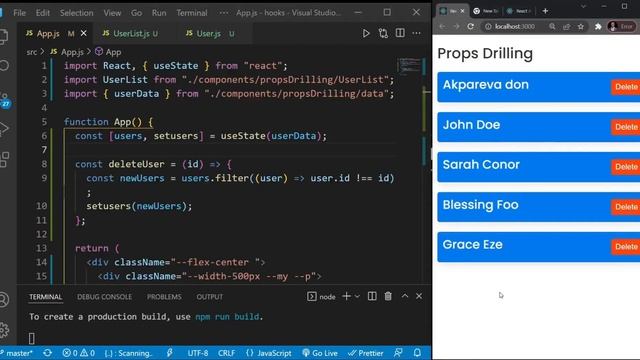Delete Sarah Conor in browser
This screenshot has width=640, height=360.
(625, 167)
